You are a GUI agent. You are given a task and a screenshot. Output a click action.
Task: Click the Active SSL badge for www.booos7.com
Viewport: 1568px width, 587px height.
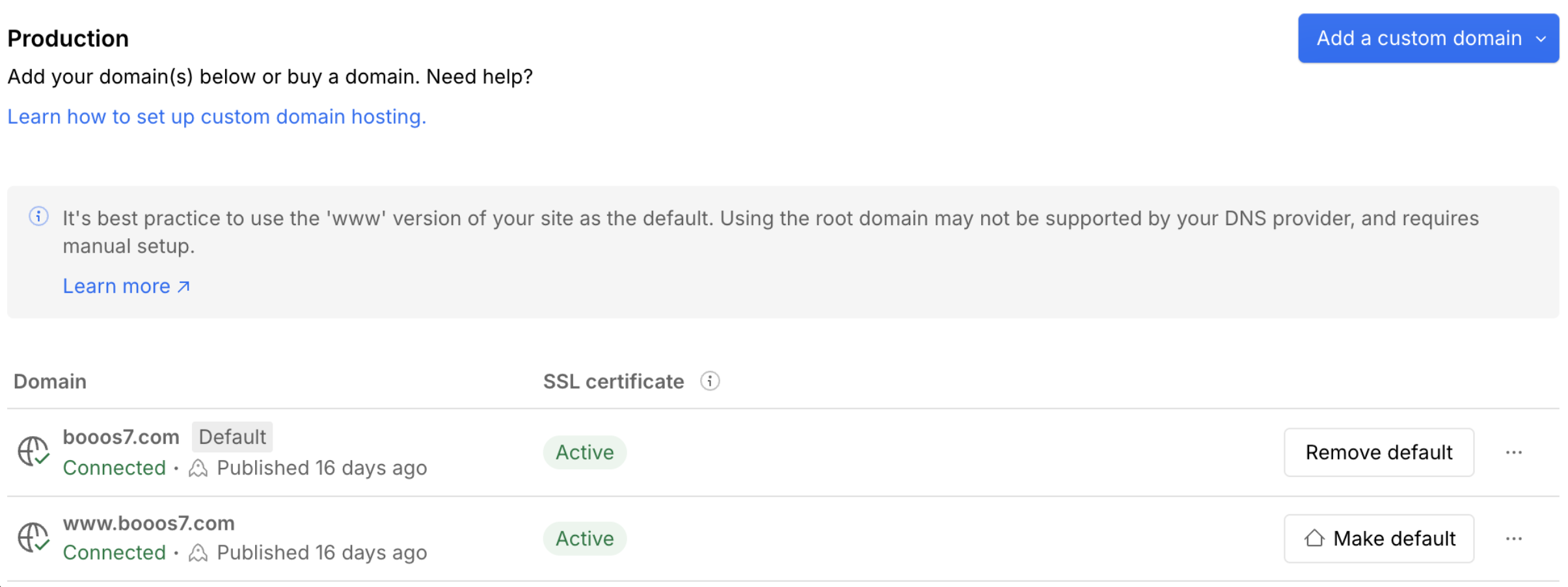(584, 539)
